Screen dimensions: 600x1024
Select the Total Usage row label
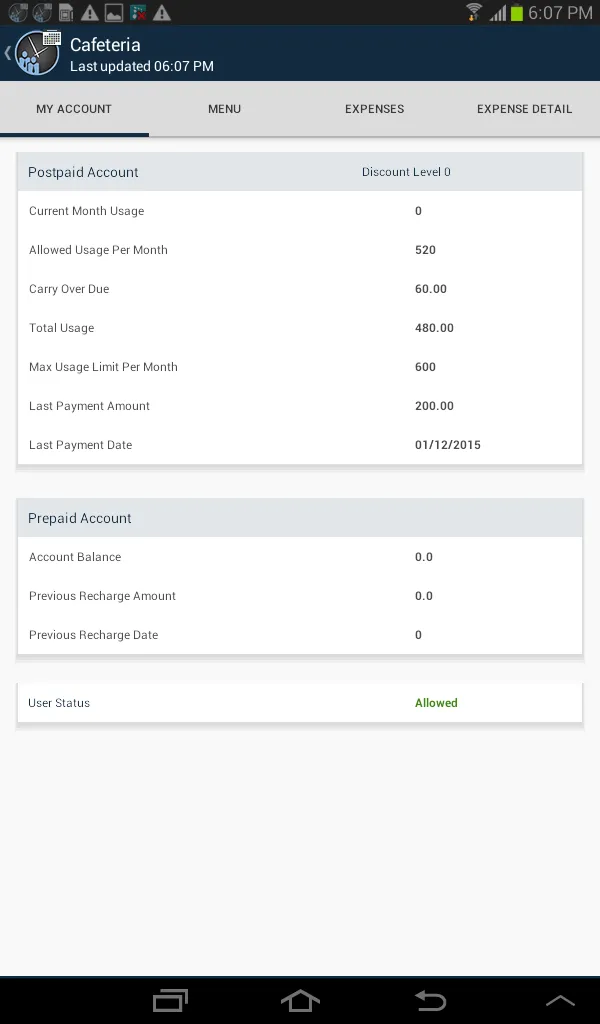tap(61, 328)
